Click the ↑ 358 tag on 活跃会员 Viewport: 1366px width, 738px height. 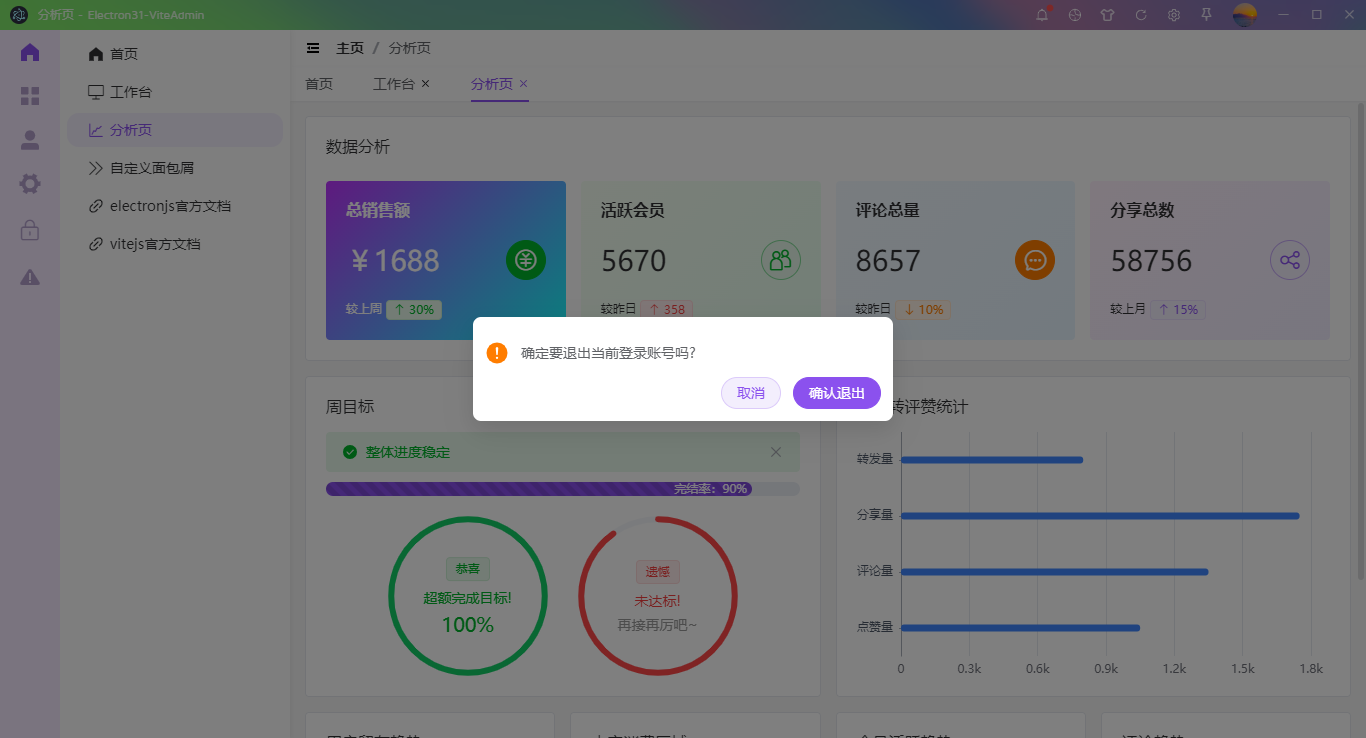pos(666,310)
